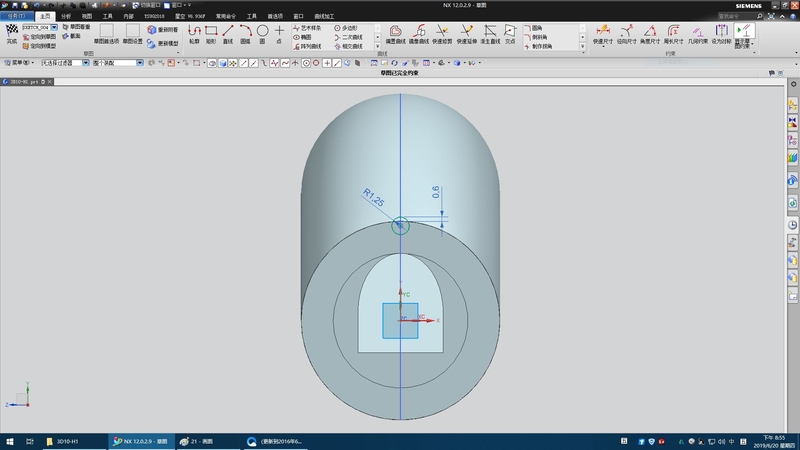Open the selection filter dropdown (无选择过滤器)

coord(85,63)
